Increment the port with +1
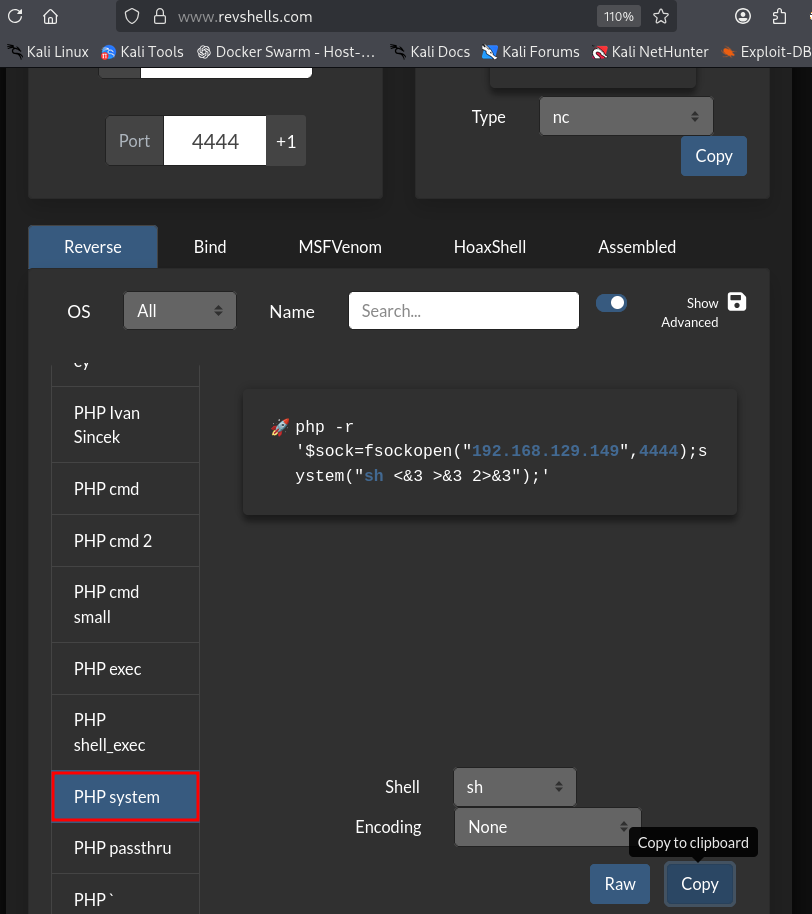The width and height of the screenshot is (812, 914). click(x=286, y=141)
